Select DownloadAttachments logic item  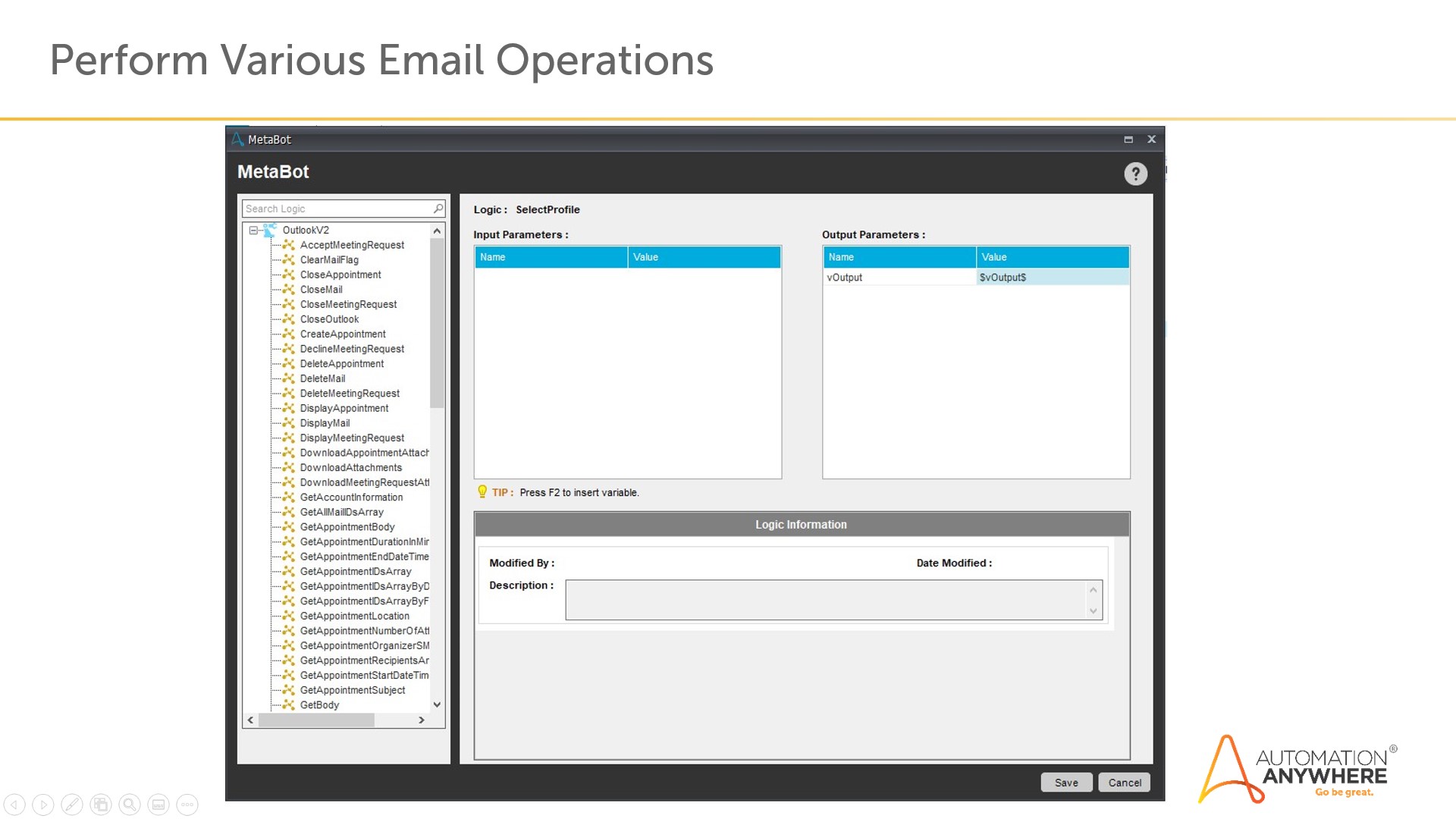tap(350, 468)
